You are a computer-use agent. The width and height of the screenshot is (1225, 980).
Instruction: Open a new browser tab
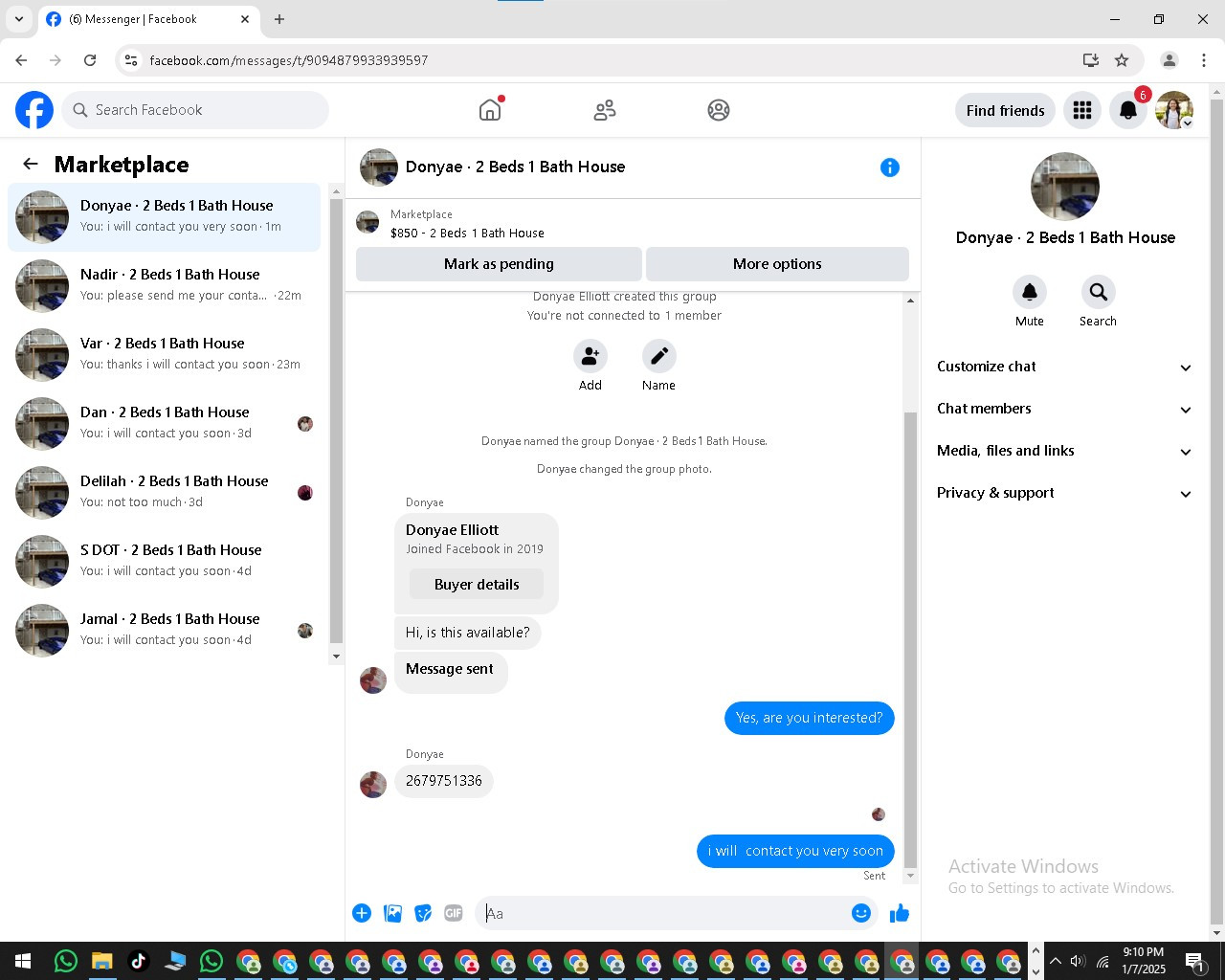point(279,19)
